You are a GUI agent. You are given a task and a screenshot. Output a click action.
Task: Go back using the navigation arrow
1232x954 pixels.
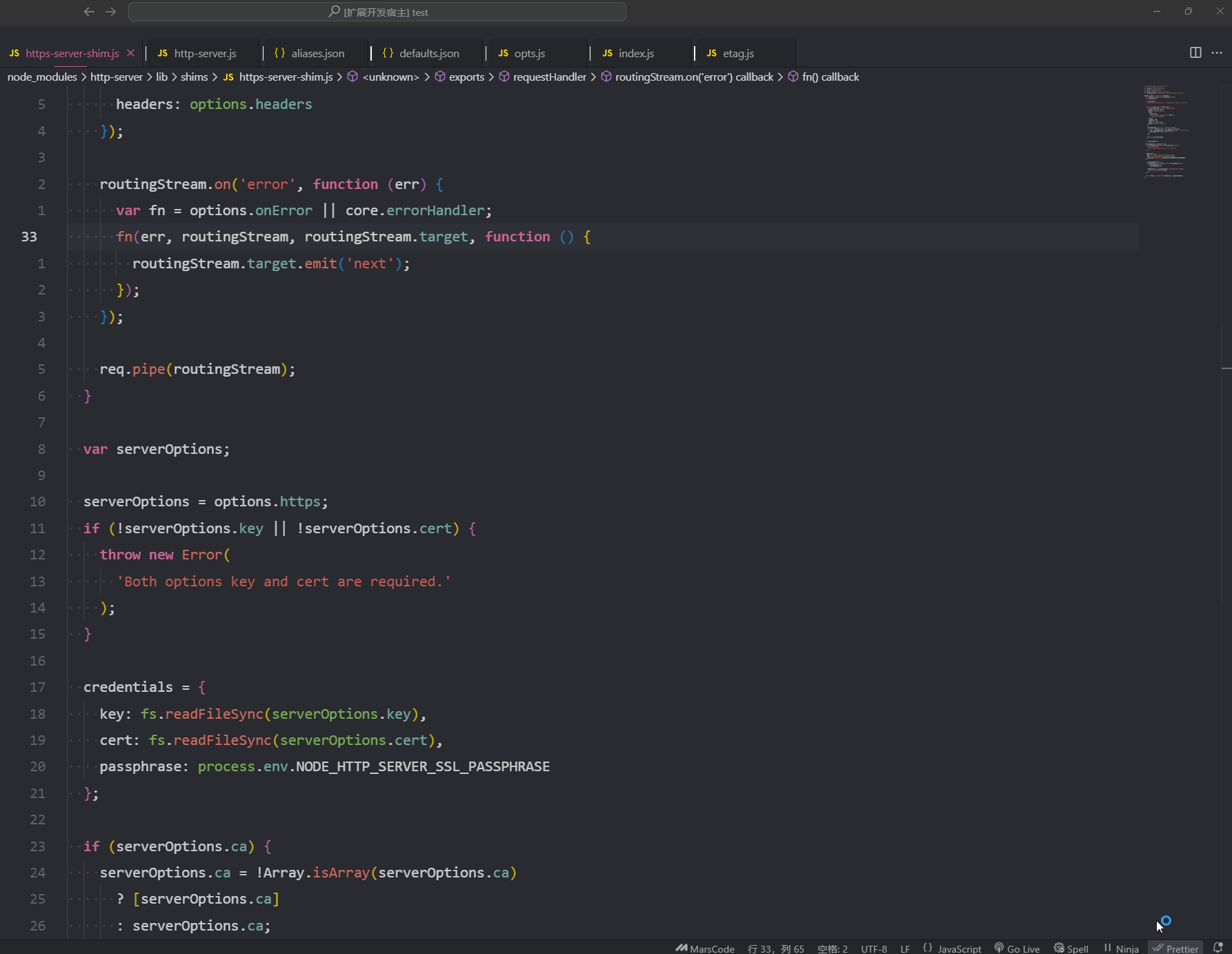click(x=89, y=12)
